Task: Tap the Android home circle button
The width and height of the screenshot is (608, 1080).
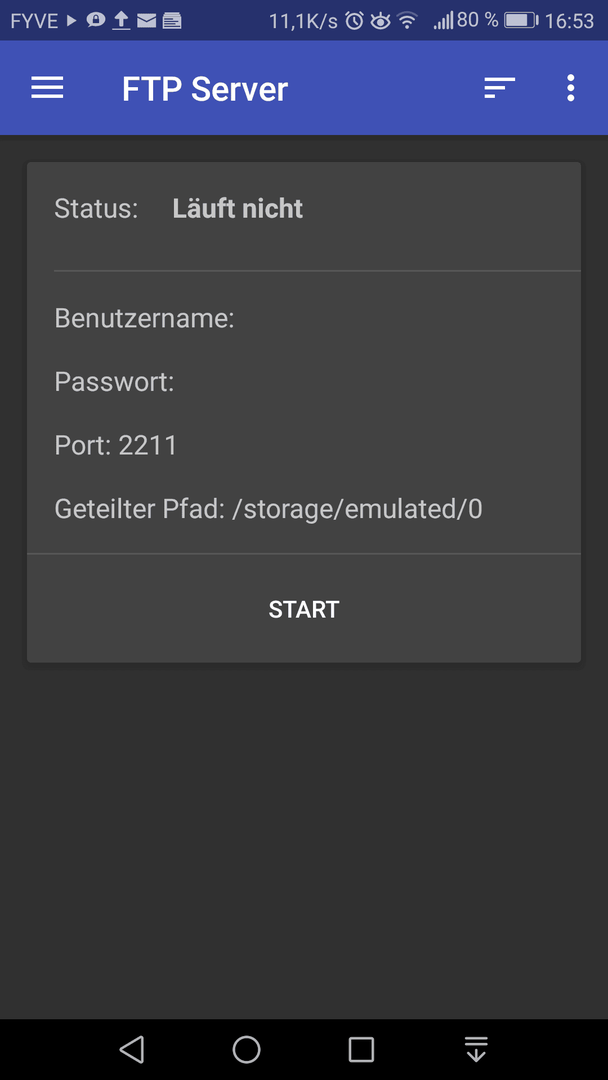Action: [x=247, y=1049]
